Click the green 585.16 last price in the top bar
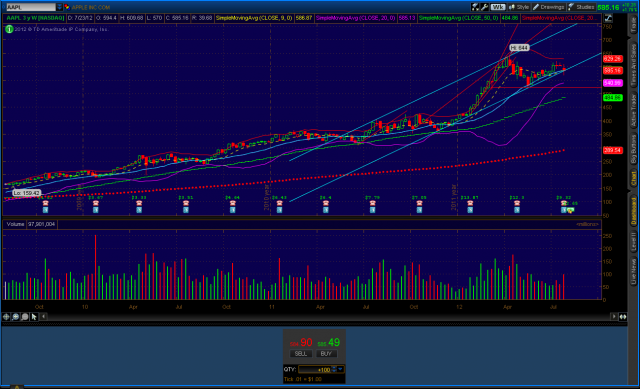Viewport: 640px width, 389px height. click(x=608, y=7)
